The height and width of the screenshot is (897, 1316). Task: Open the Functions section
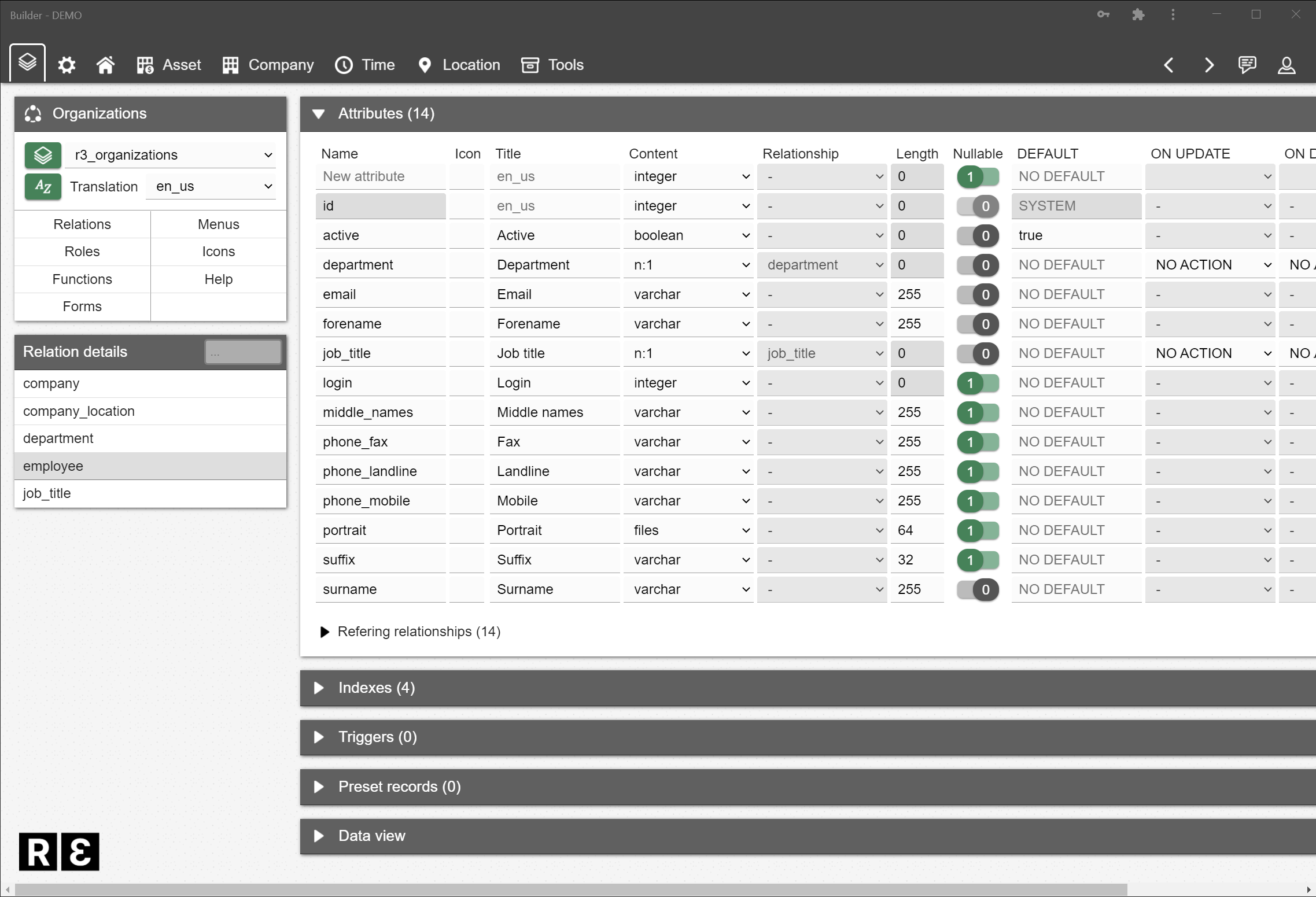pos(82,279)
